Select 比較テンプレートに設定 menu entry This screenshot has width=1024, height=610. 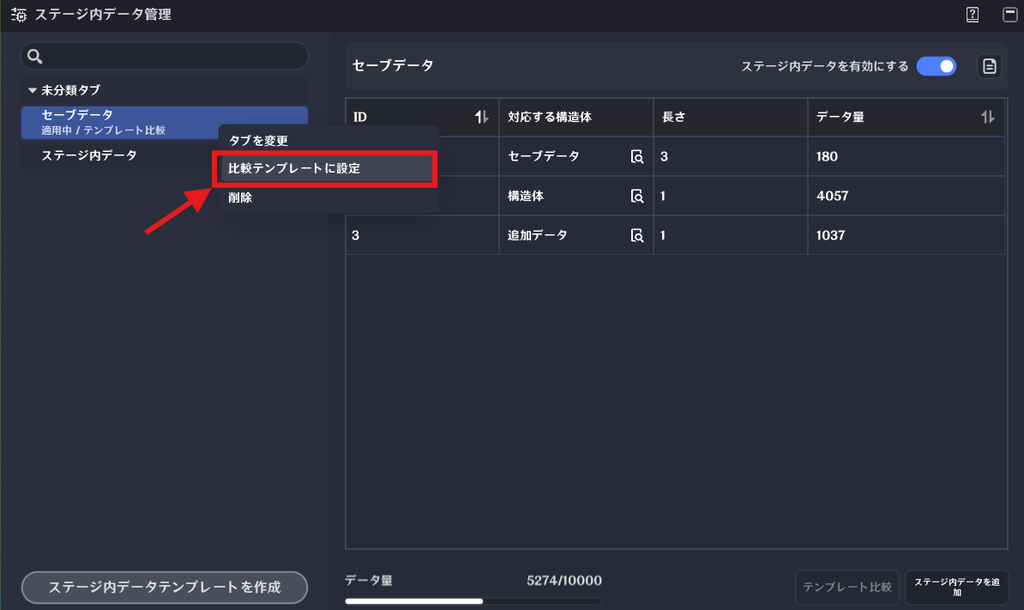[326, 169]
